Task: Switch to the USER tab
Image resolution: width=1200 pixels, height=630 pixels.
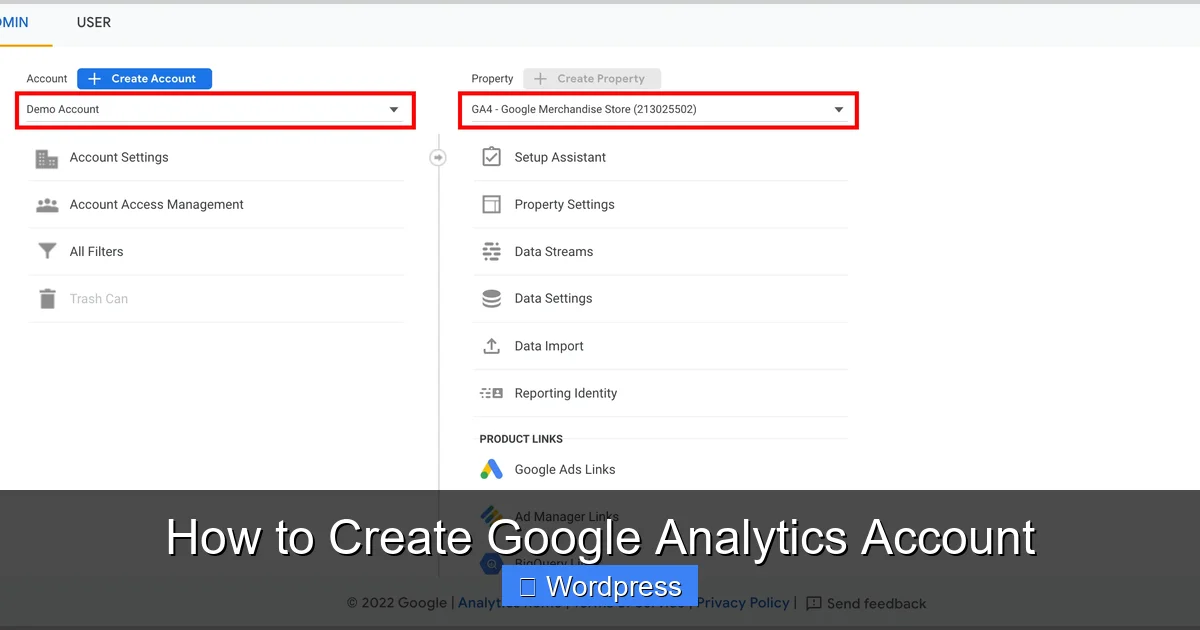Action: (x=93, y=22)
